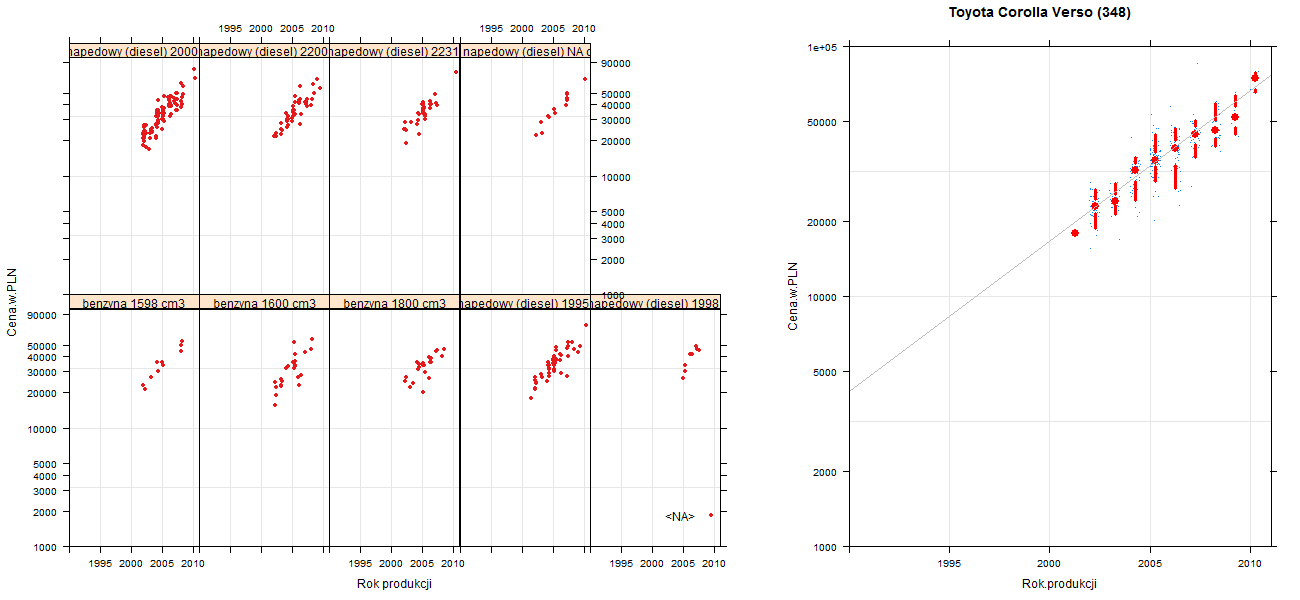This screenshot has width=1300, height=600.
Task: Select the 'benzyna 1800 cm3' panel strip
Action: [x=394, y=302]
